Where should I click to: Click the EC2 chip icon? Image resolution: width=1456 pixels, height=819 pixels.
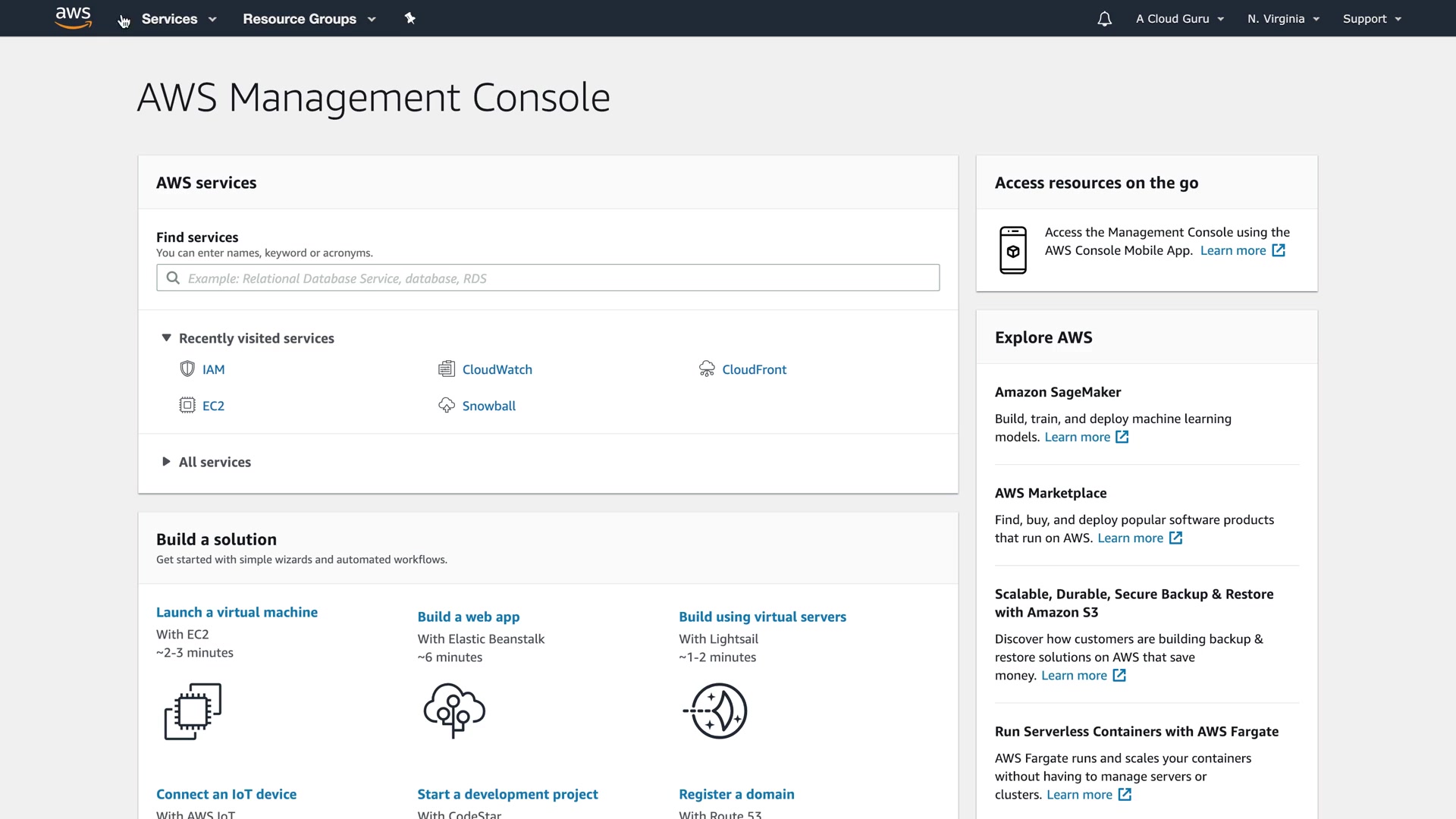187,406
